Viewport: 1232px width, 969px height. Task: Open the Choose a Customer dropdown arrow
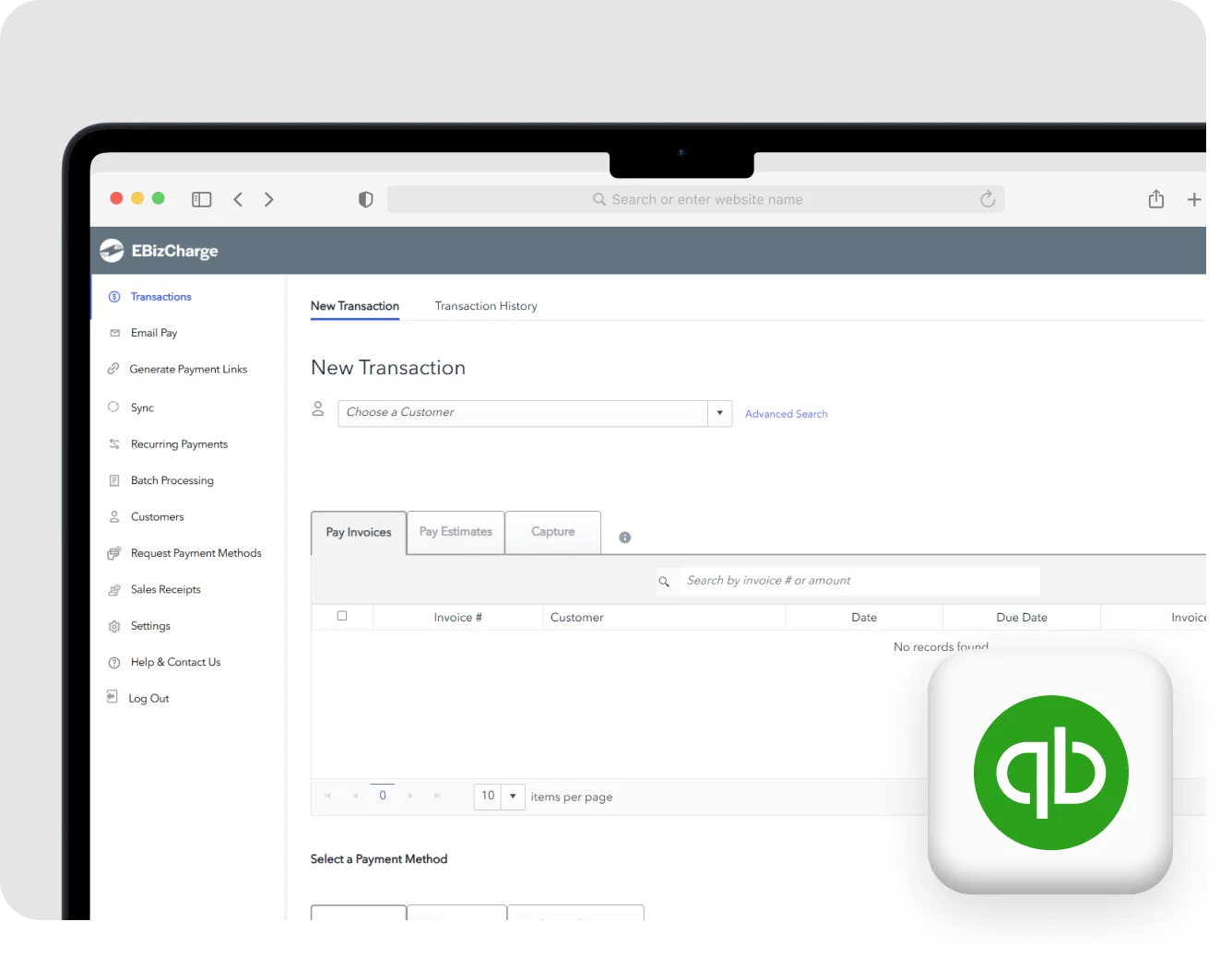pos(720,413)
